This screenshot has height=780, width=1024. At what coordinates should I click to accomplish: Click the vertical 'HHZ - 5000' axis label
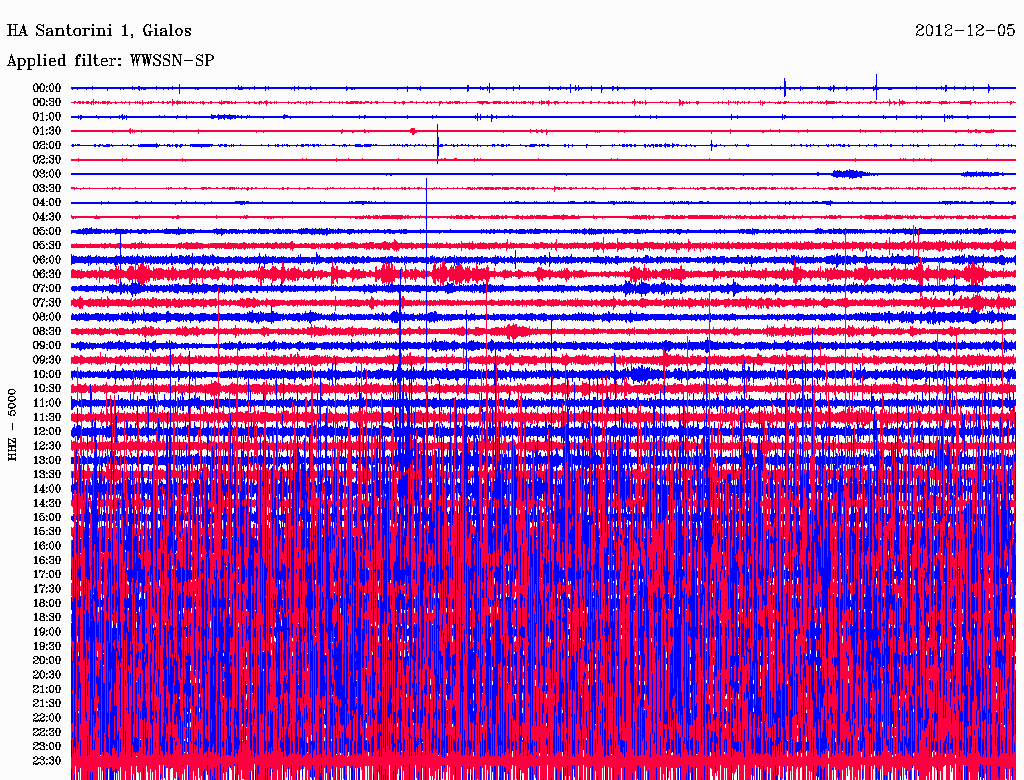coord(12,425)
